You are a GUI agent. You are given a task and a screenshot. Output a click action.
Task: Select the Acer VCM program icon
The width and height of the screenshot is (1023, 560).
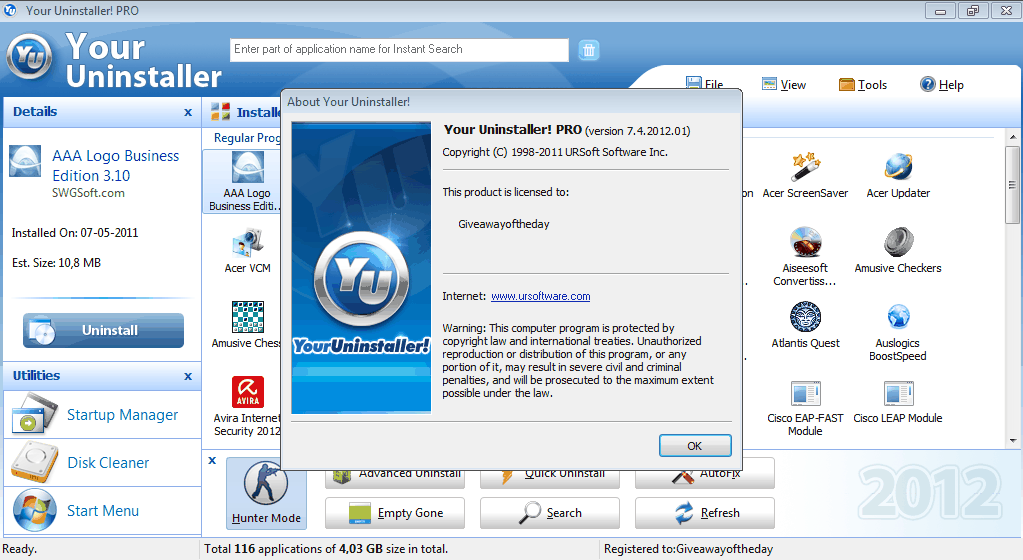(x=248, y=243)
